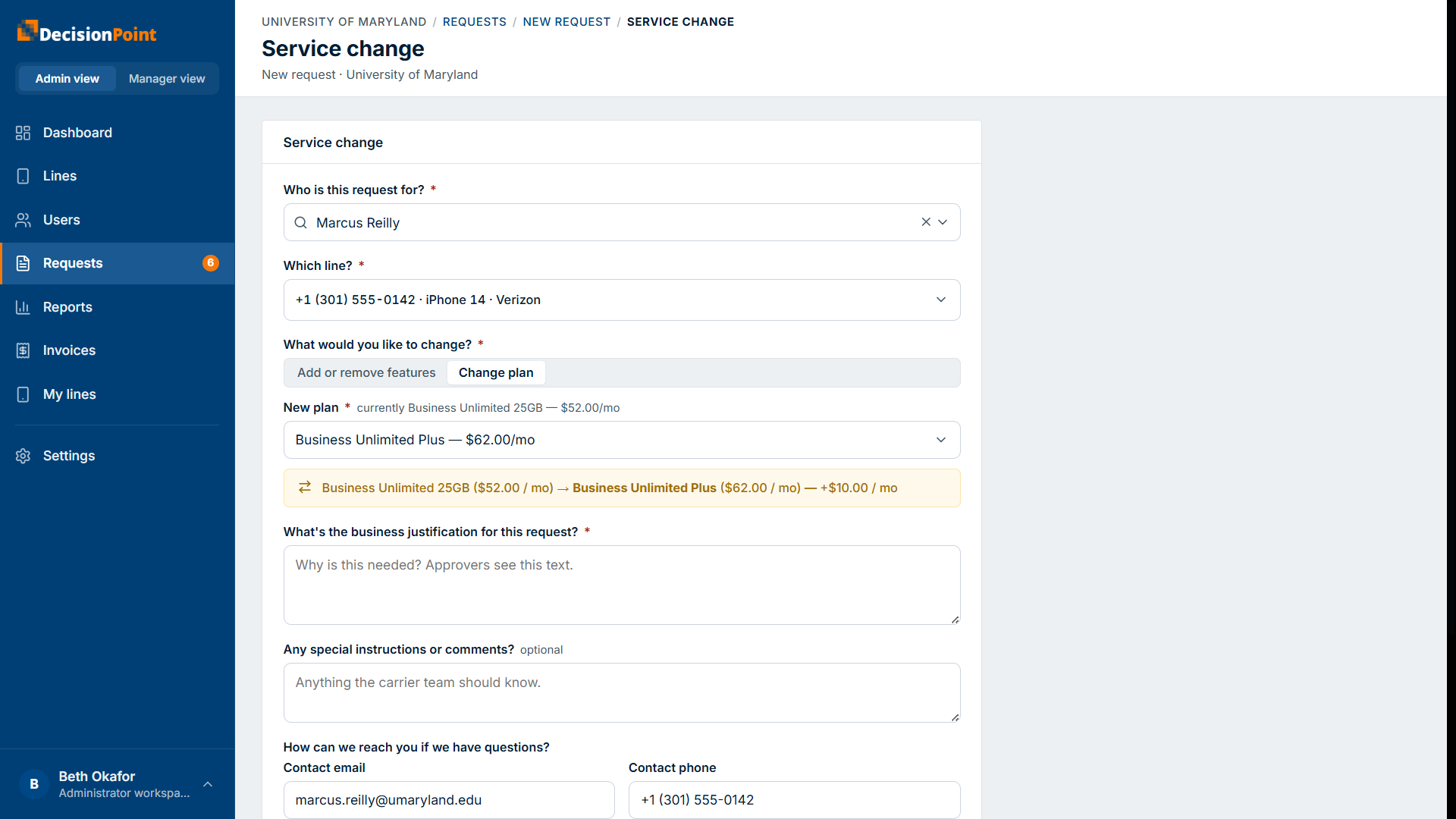Click the DecisionPoint logo icon

pos(27,31)
